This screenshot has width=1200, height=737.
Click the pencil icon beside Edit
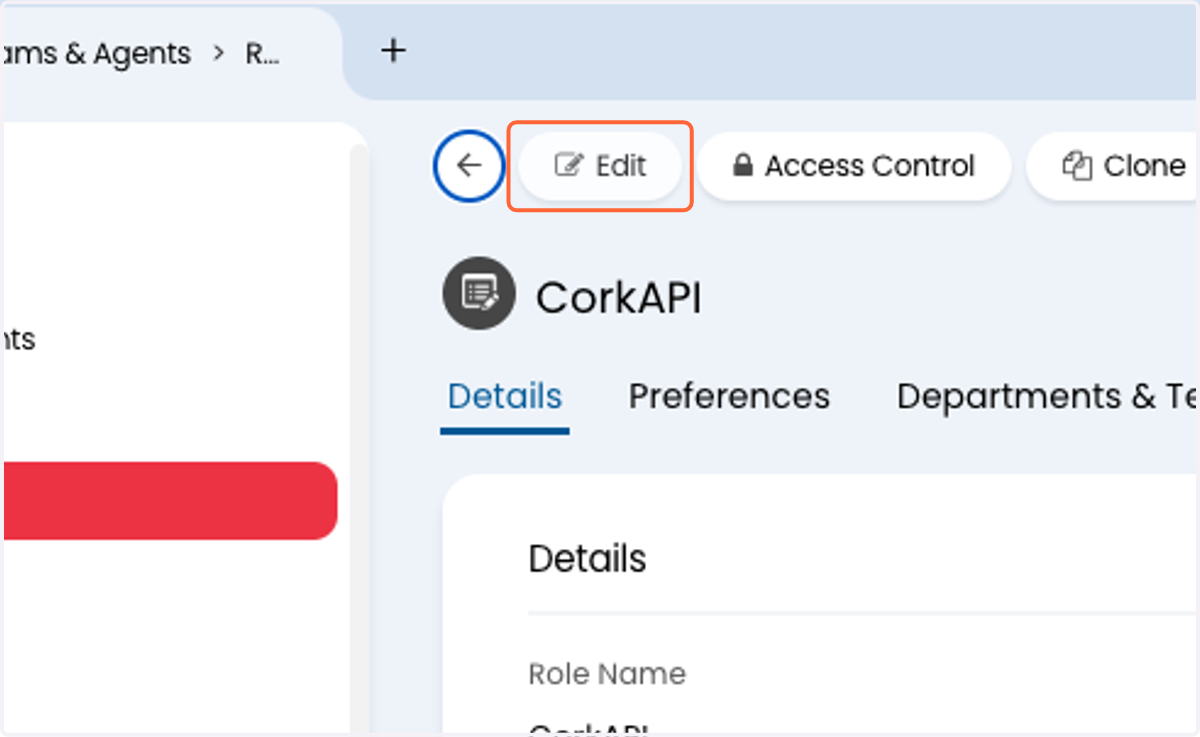[568, 166]
